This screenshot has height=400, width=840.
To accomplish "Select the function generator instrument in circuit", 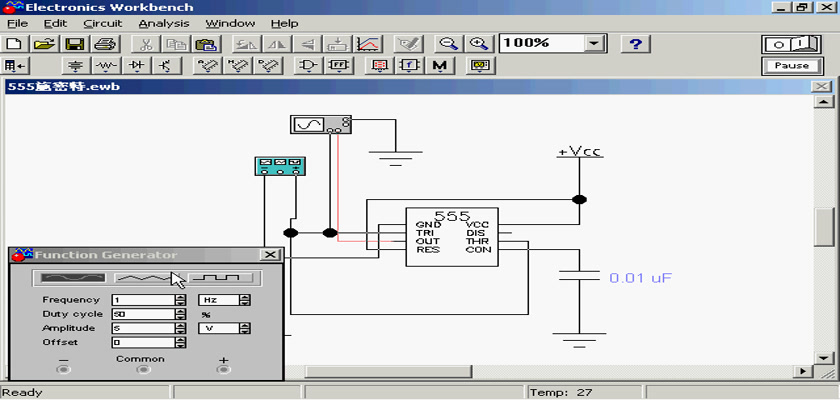I will pyautogui.click(x=280, y=166).
